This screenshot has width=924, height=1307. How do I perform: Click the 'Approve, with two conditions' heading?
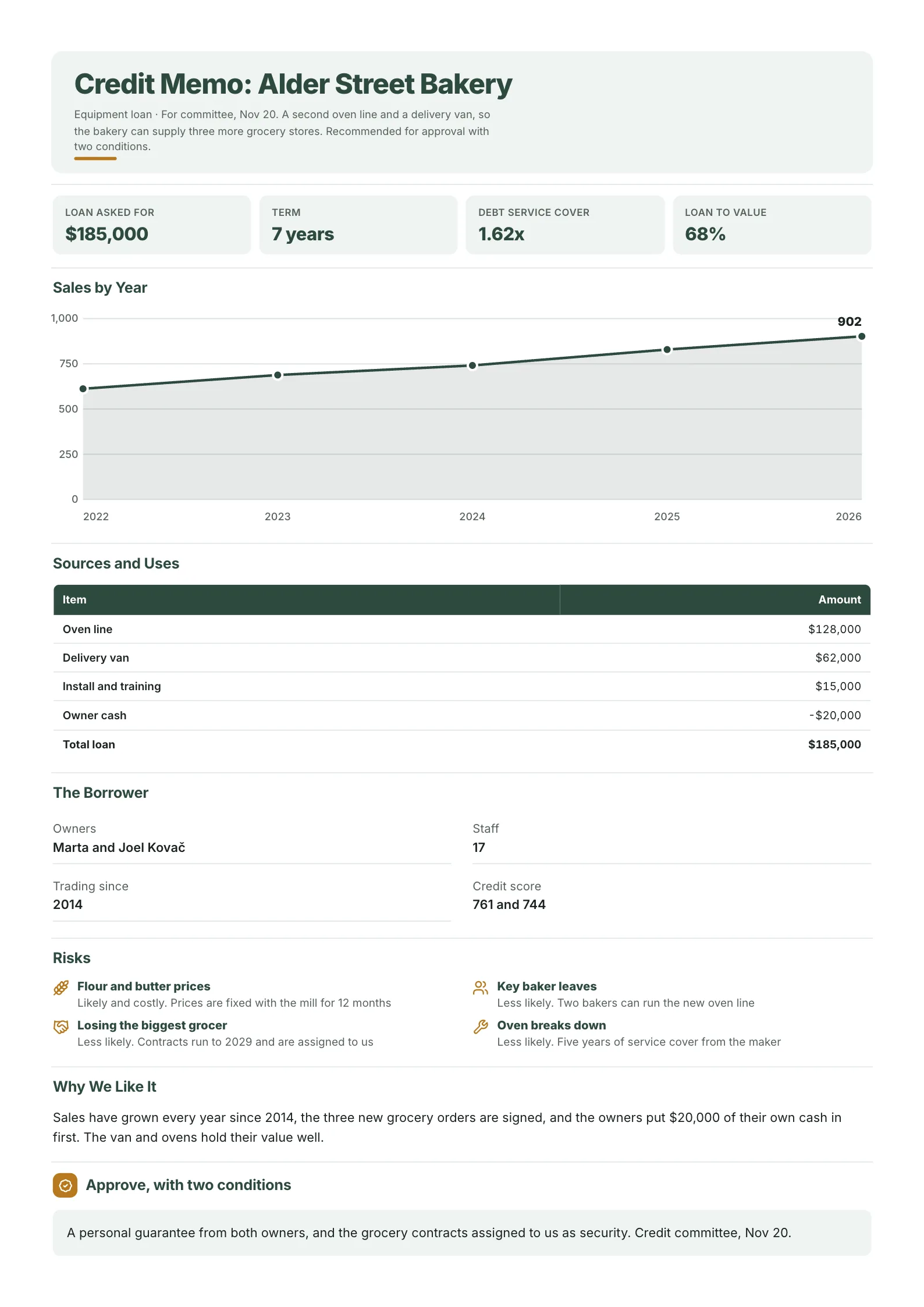click(189, 1185)
